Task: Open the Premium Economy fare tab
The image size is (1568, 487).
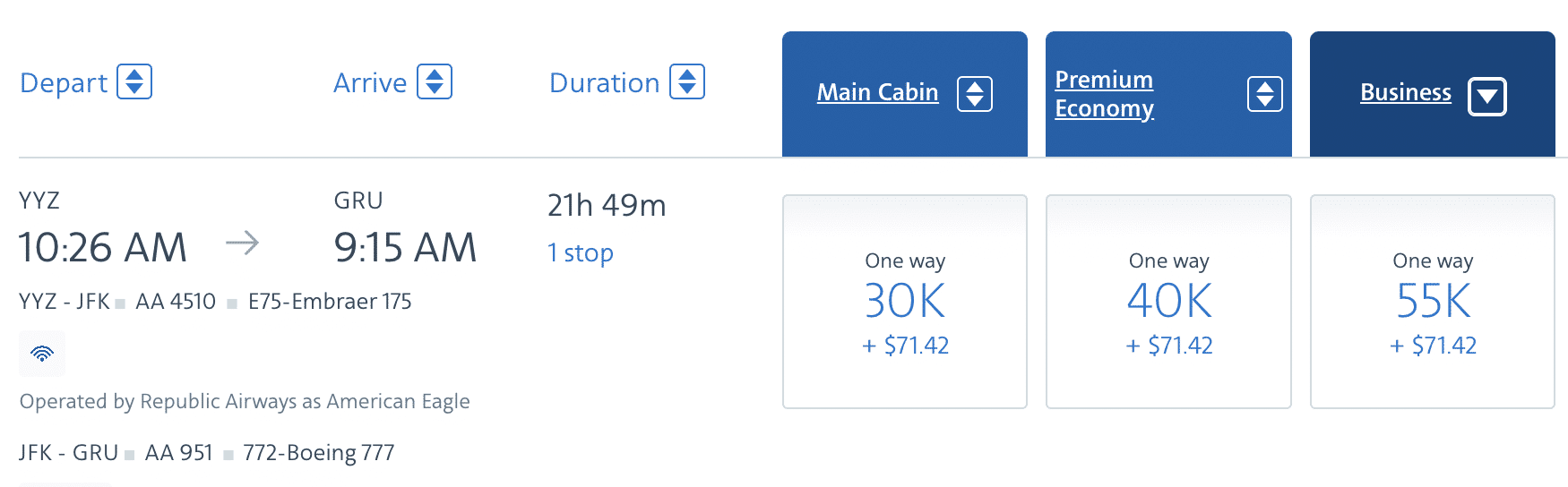Action: (x=1104, y=94)
